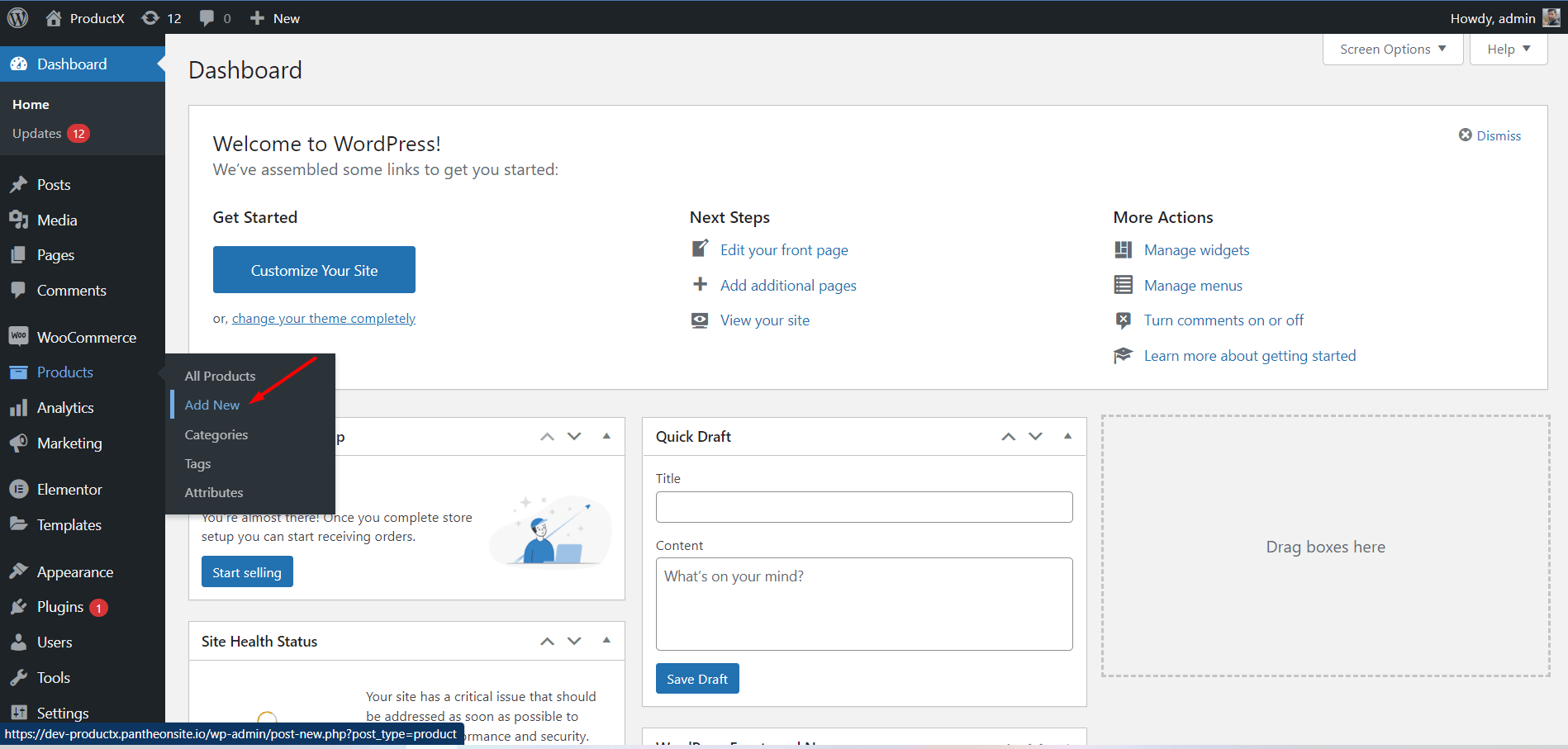Click the Users person icon
This screenshot has height=749, width=1568.
click(18, 642)
